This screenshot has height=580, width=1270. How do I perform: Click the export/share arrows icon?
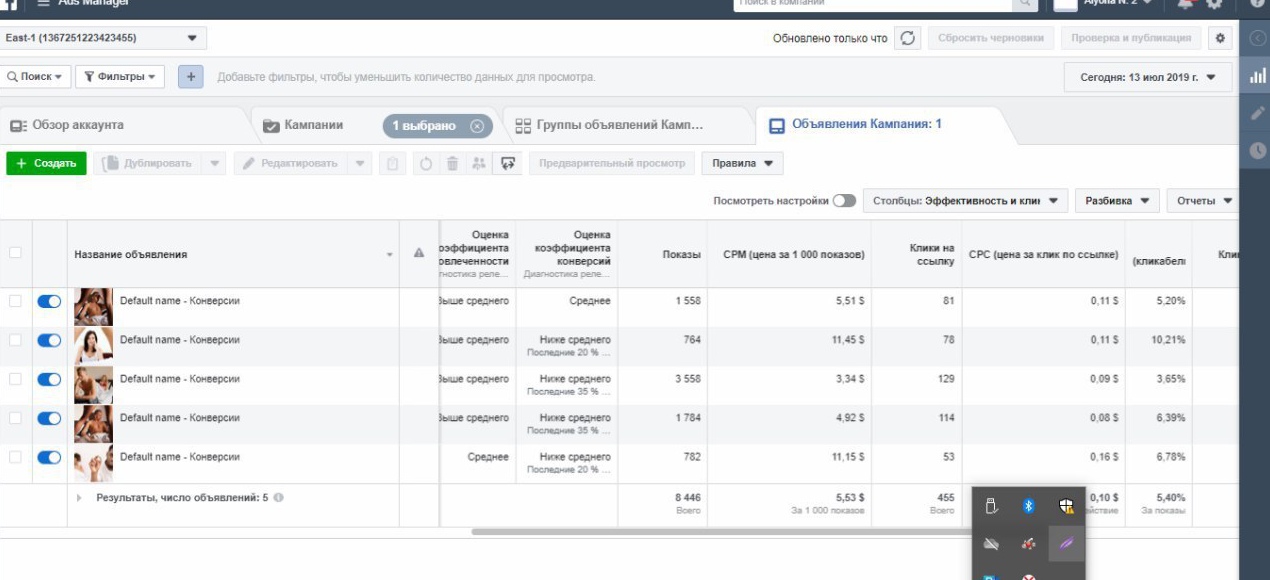click(x=508, y=163)
